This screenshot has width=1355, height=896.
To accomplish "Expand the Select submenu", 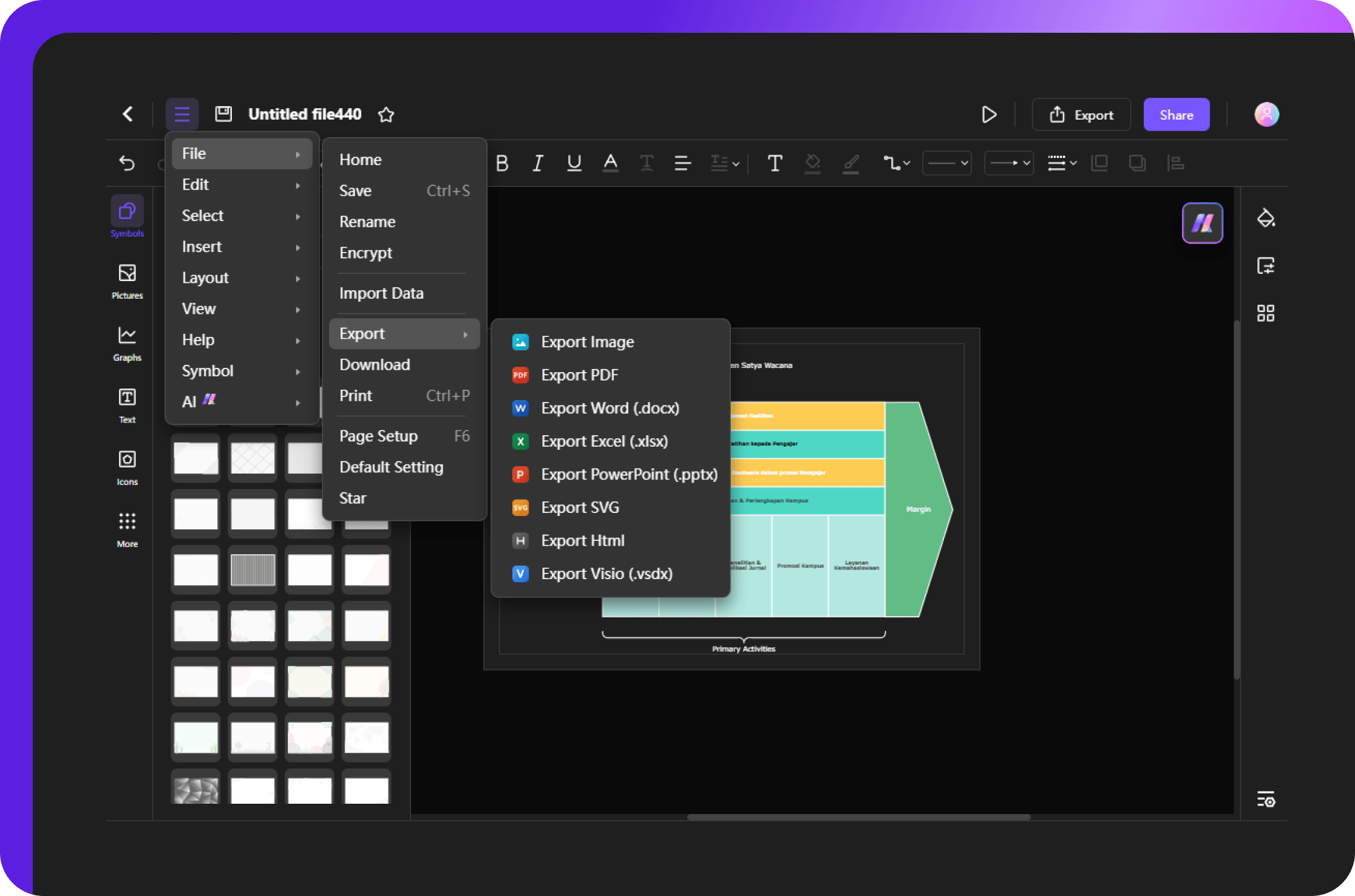I will [242, 216].
